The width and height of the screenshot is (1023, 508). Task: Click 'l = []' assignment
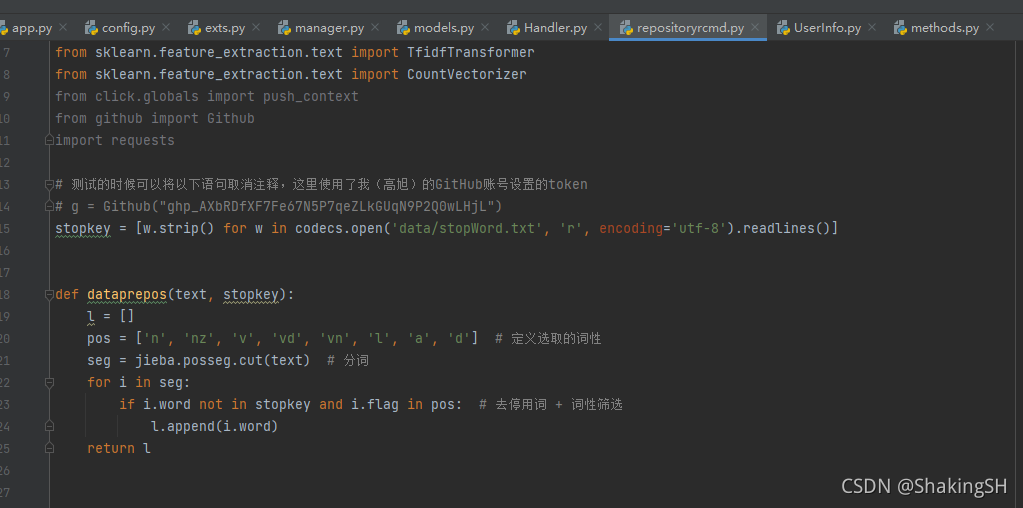pos(111,317)
